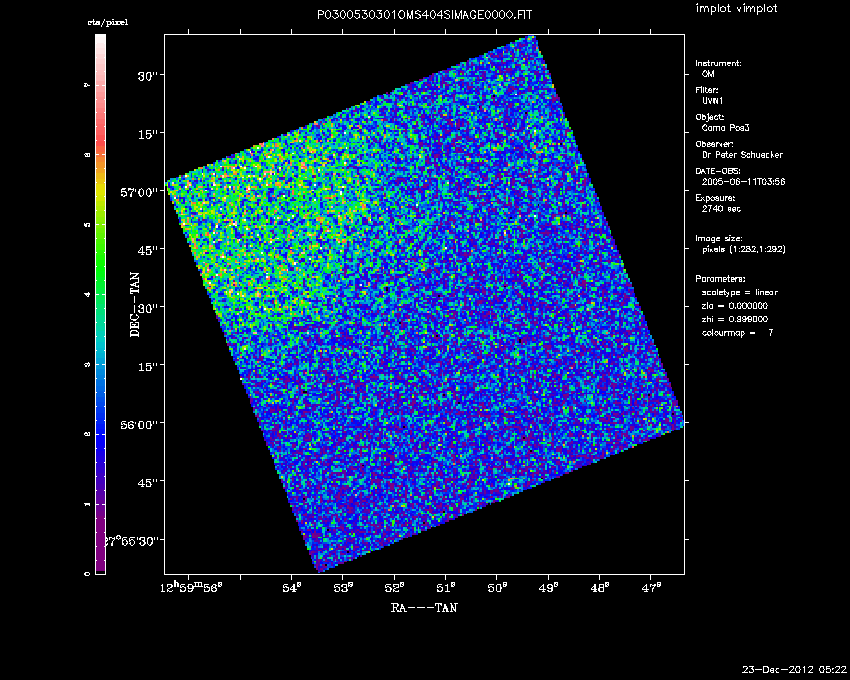The height and width of the screenshot is (680, 850).
Task: Click the 27°55'30" declination tick label
Action: point(131,541)
